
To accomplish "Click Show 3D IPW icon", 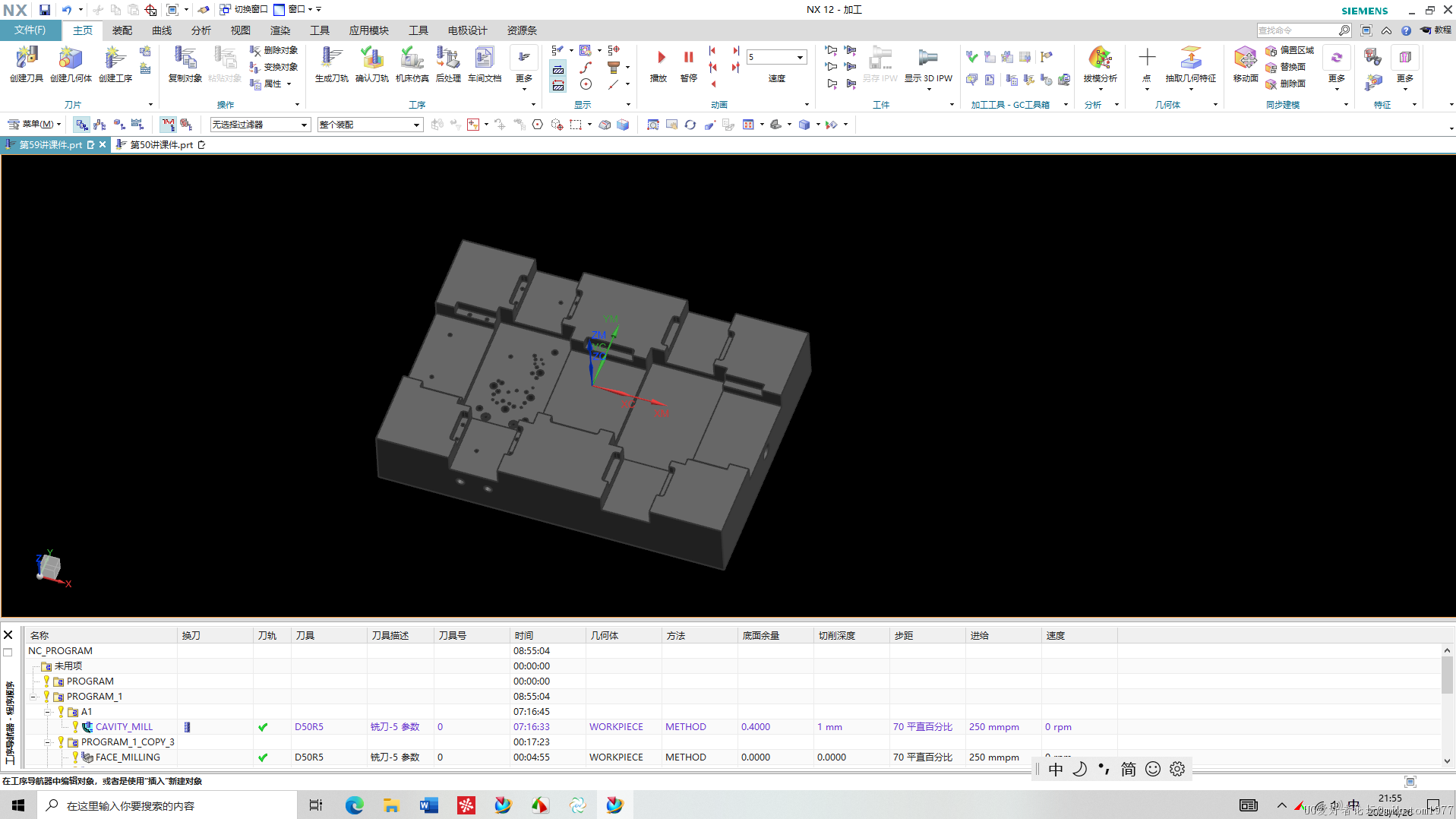I will [x=927, y=64].
